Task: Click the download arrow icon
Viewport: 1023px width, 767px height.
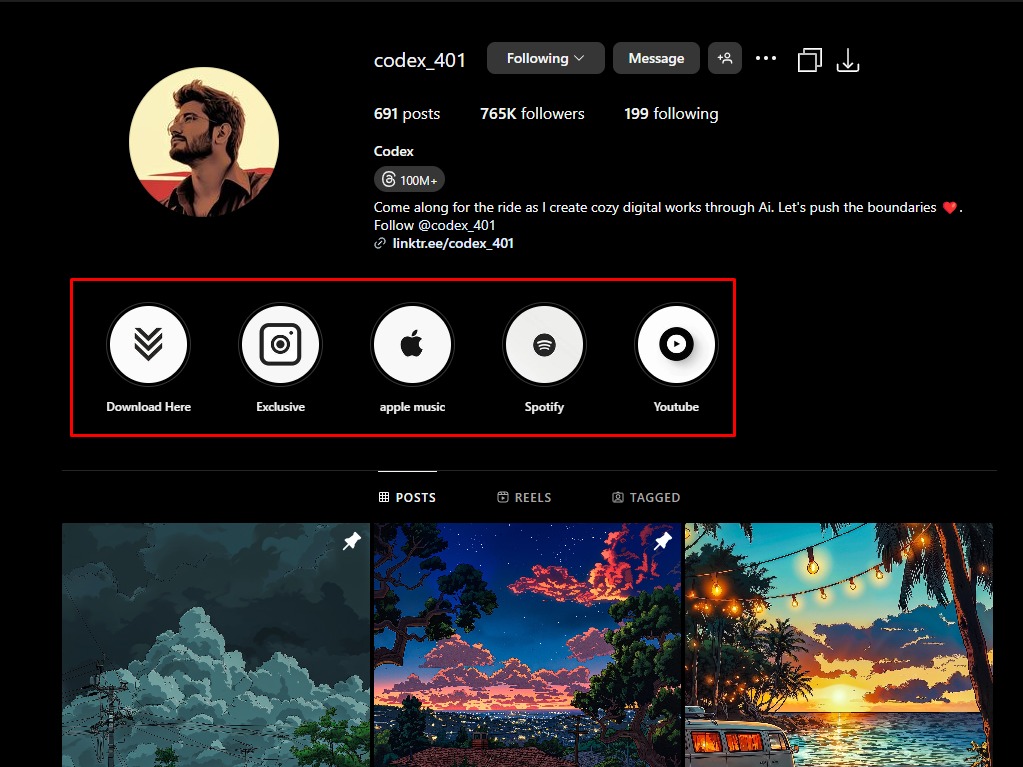Action: pyautogui.click(x=847, y=60)
